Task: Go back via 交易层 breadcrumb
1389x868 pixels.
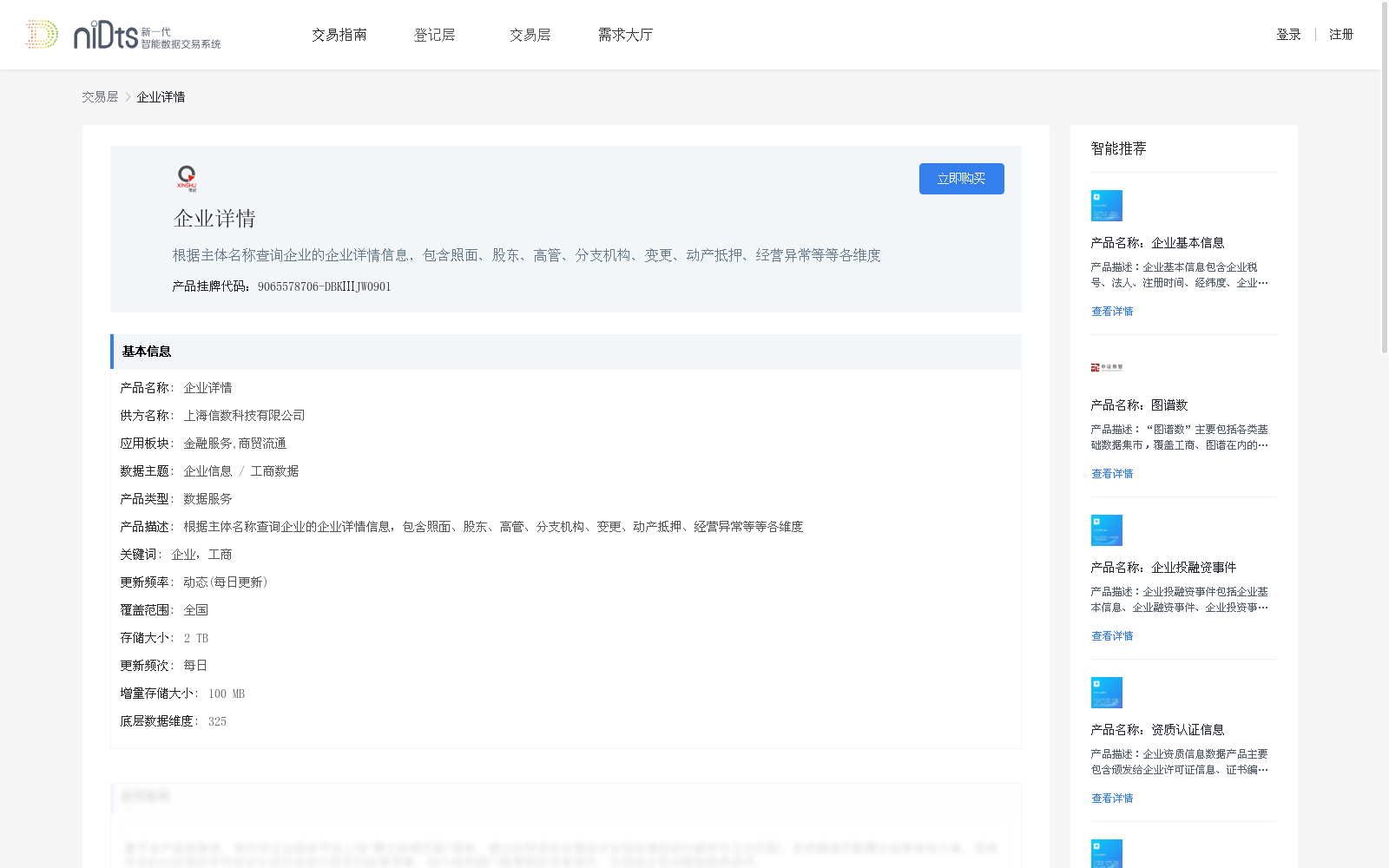Action: pos(100,97)
